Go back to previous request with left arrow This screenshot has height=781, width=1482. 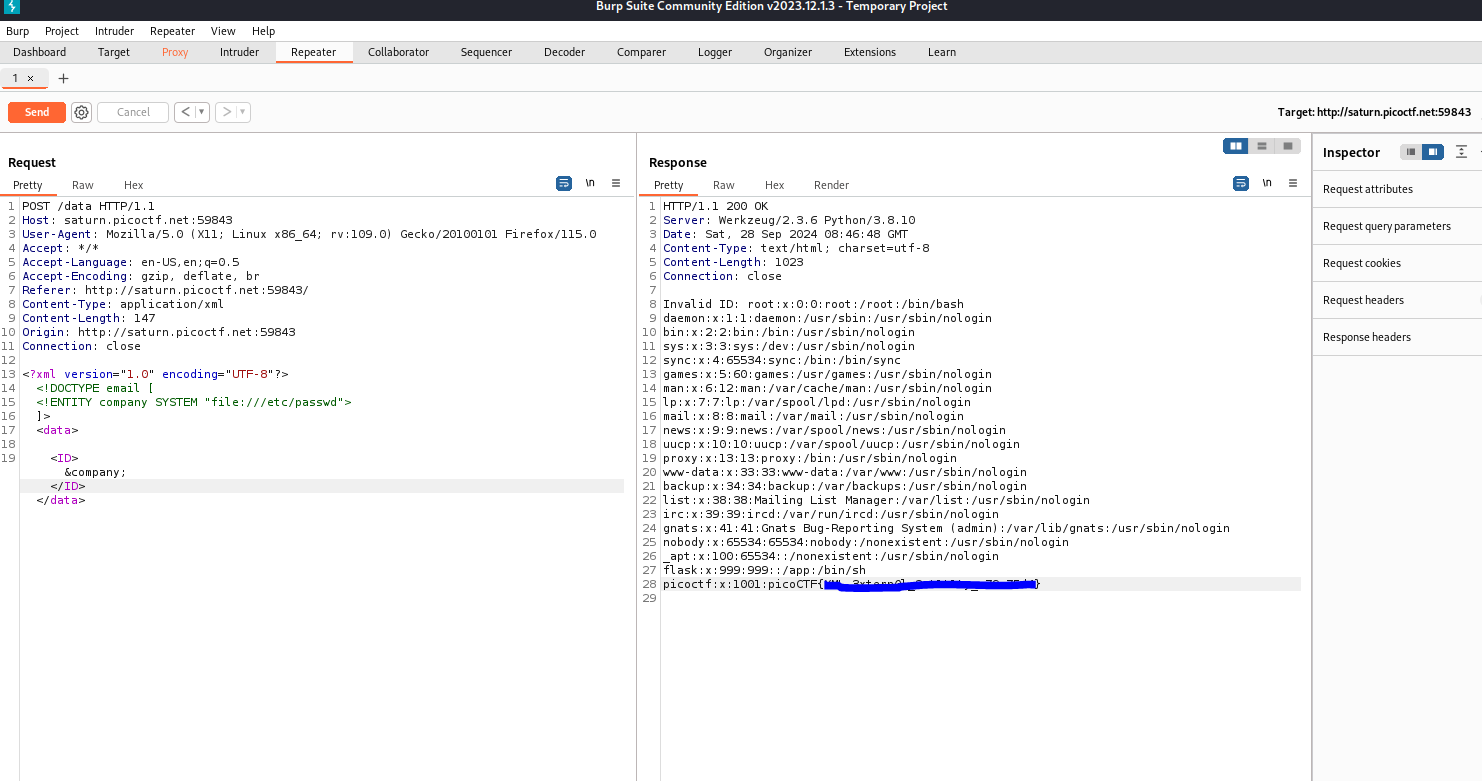click(x=184, y=112)
